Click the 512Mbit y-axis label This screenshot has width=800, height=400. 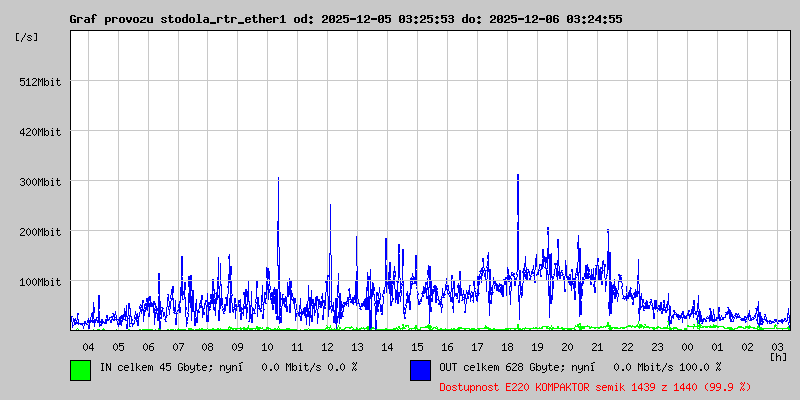[x=40, y=82]
